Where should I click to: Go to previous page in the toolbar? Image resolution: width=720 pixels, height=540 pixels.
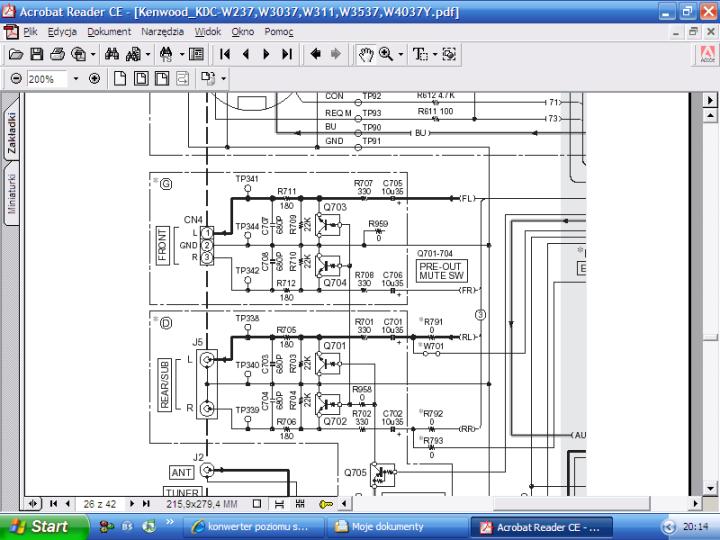click(246, 55)
